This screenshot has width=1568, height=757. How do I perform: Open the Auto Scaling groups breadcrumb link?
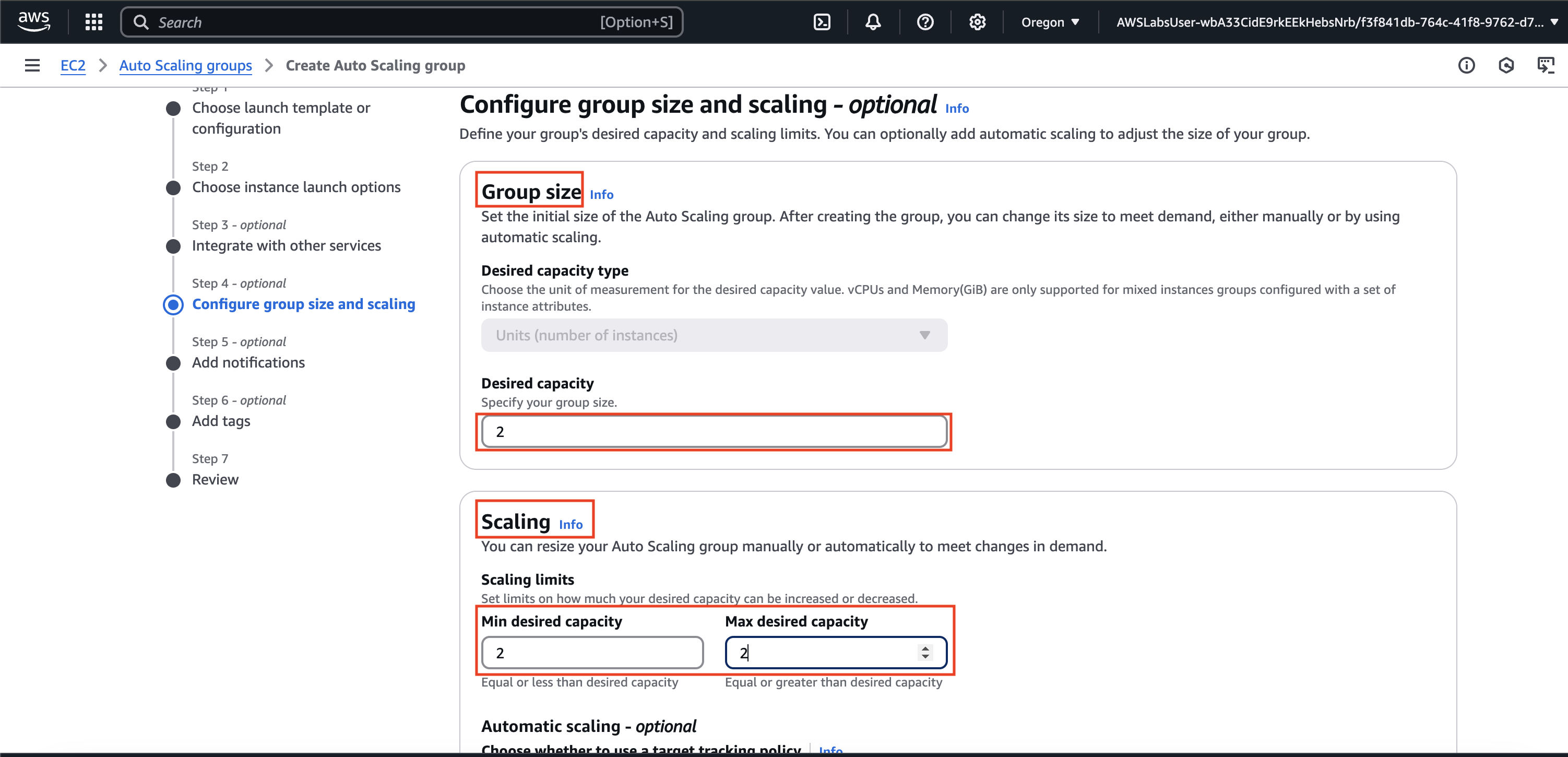[185, 65]
